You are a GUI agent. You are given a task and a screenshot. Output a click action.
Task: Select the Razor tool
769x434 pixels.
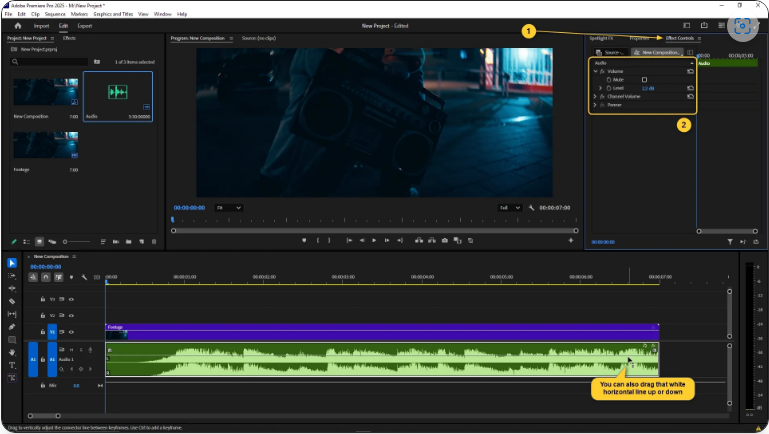[12, 302]
